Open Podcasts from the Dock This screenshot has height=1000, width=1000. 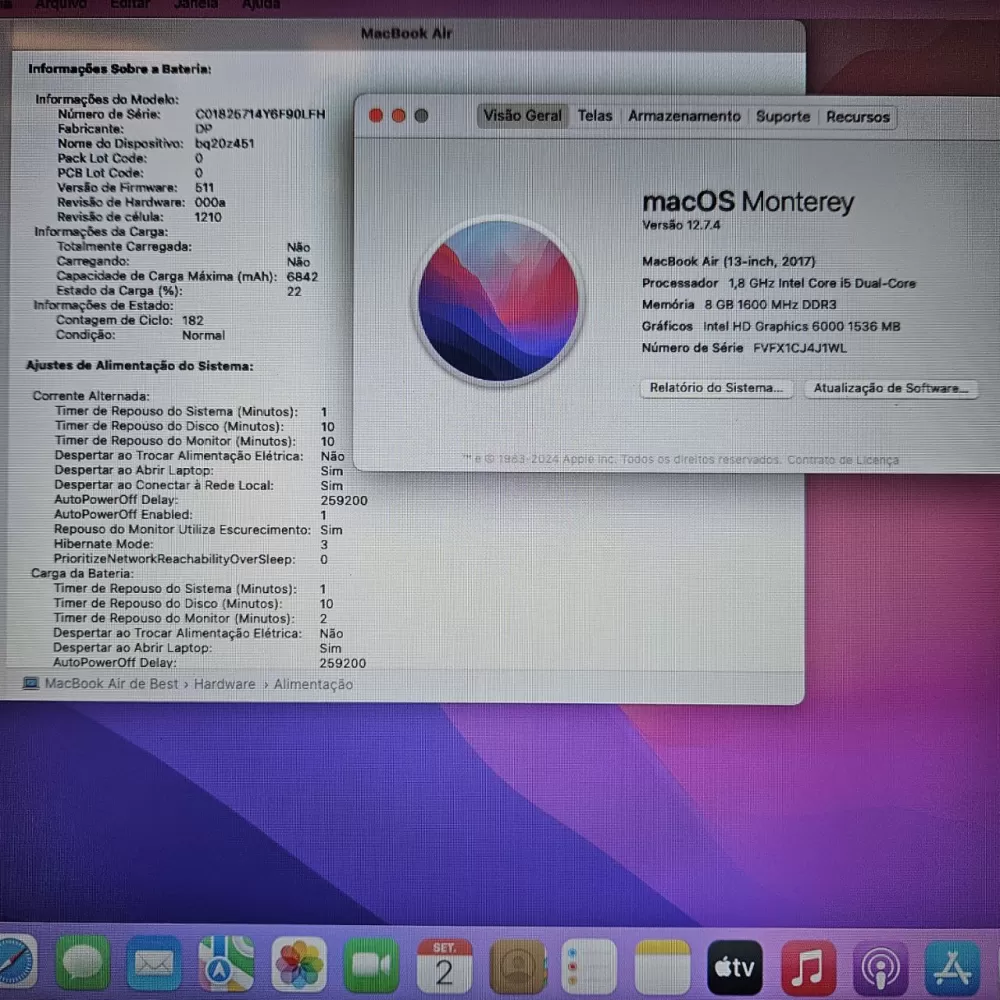tap(881, 968)
